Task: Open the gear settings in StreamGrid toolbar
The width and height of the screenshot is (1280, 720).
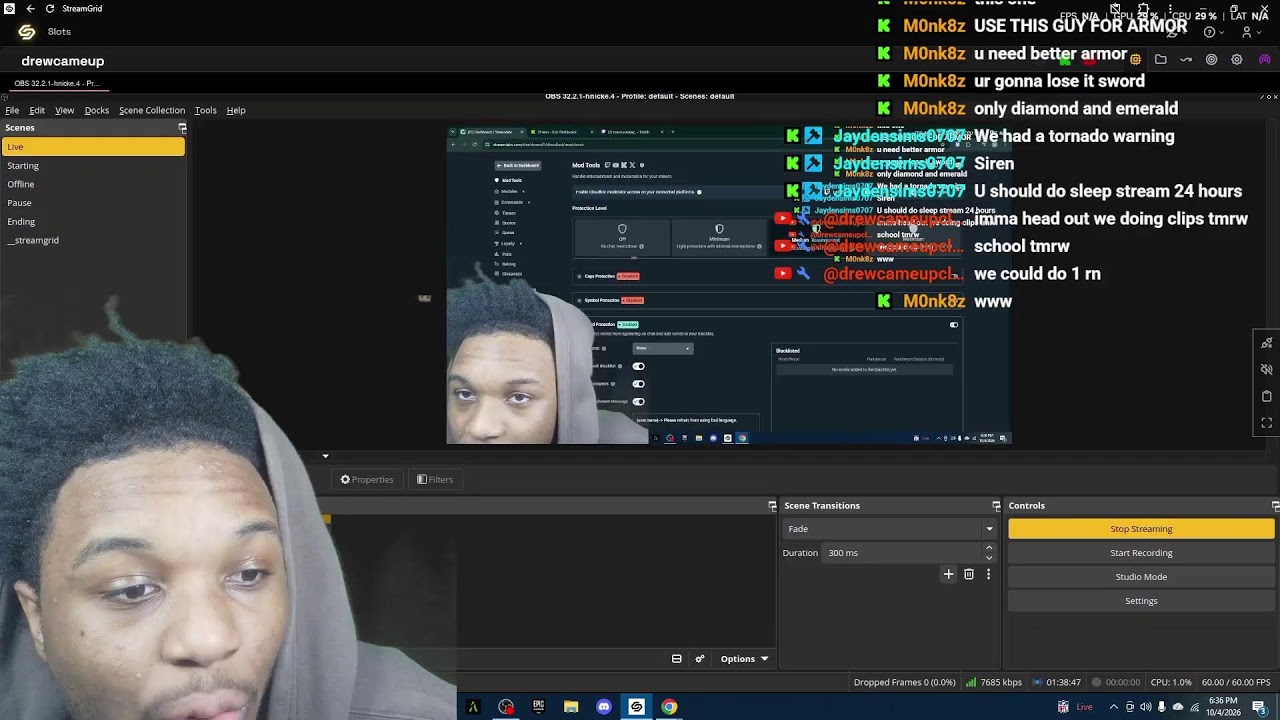Action: click(1237, 60)
